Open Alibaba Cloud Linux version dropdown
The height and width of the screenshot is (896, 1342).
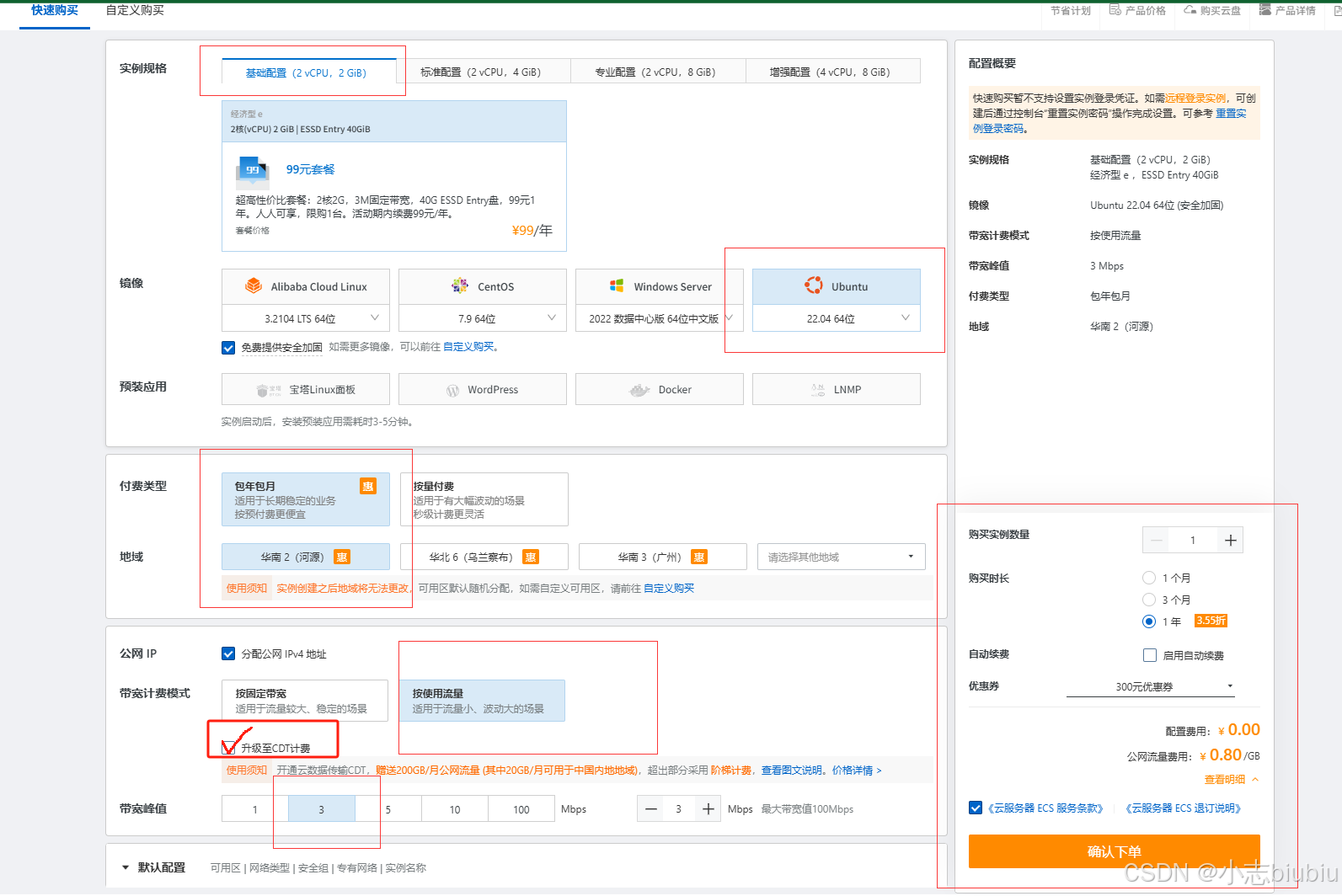click(306, 318)
